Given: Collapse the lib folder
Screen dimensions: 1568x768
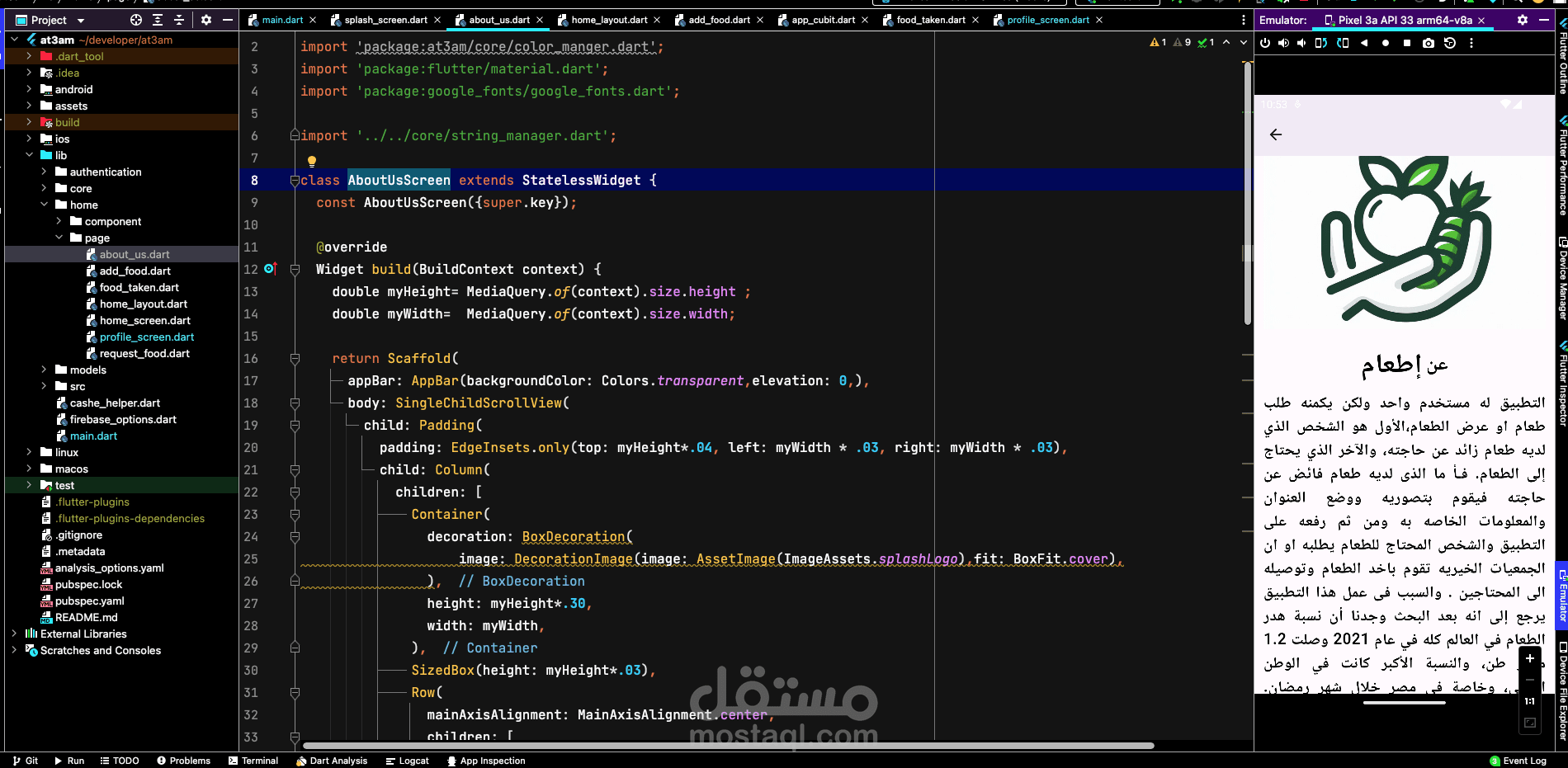Looking at the screenshot, I should [29, 155].
